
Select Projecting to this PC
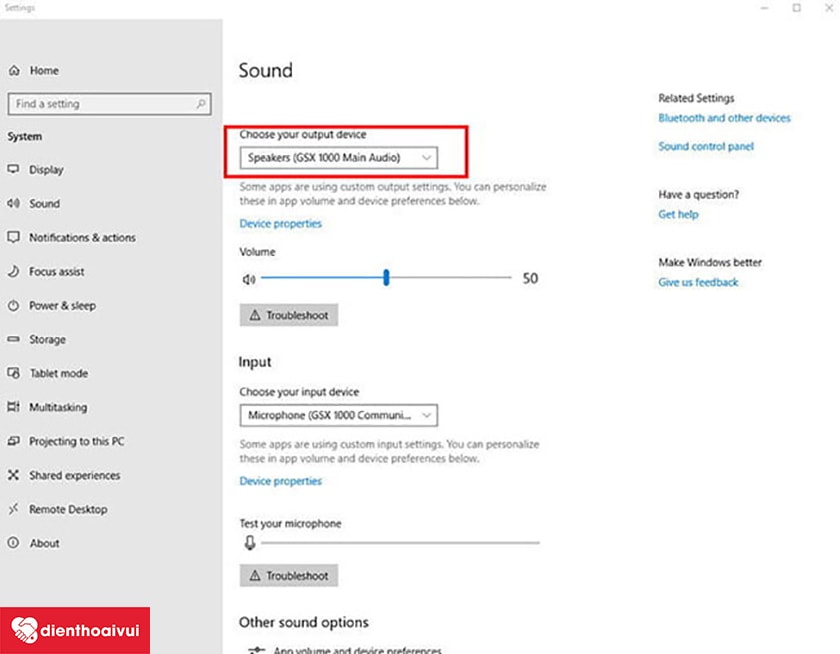(x=76, y=442)
